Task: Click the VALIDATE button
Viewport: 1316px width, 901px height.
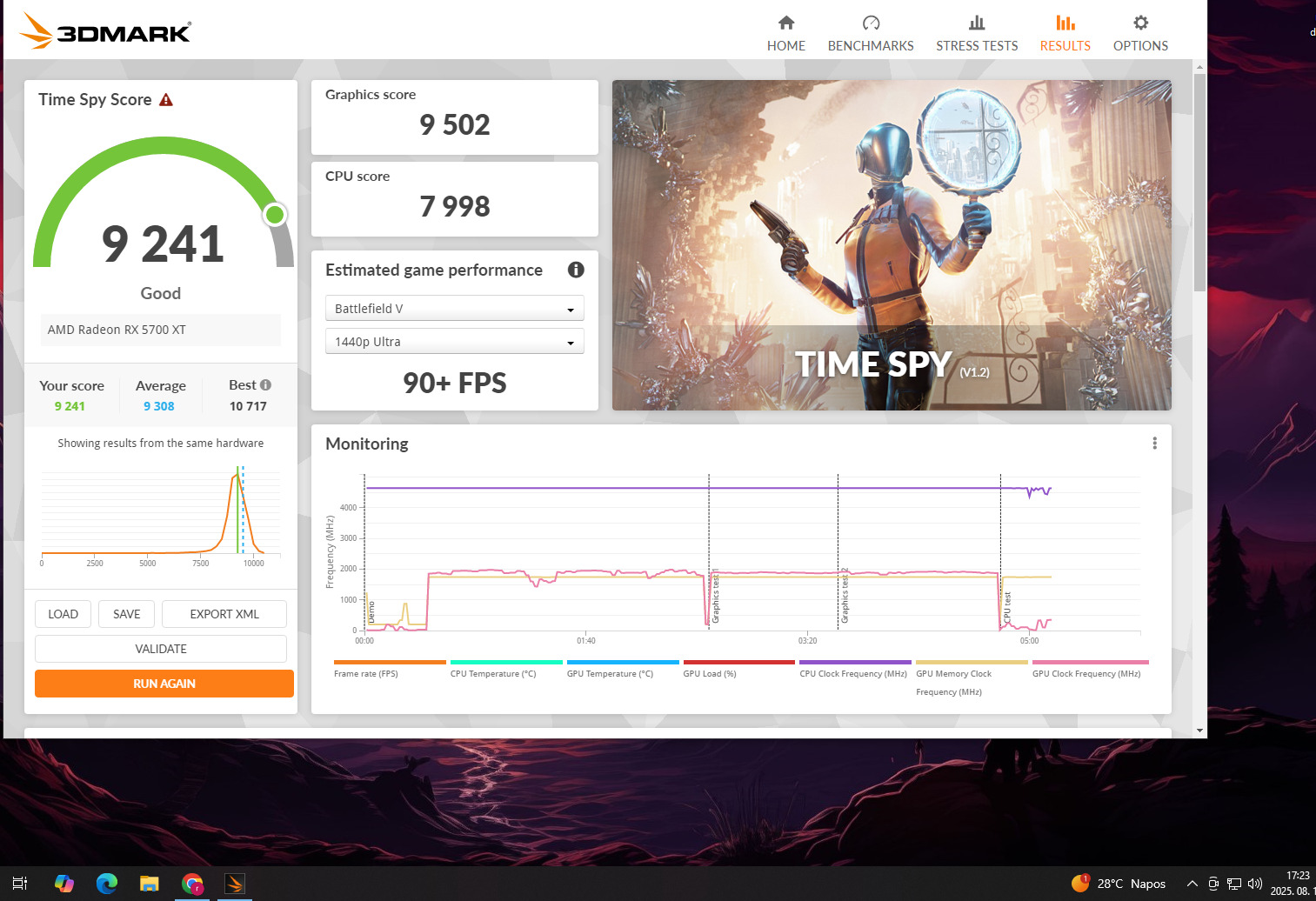Action: click(161, 649)
